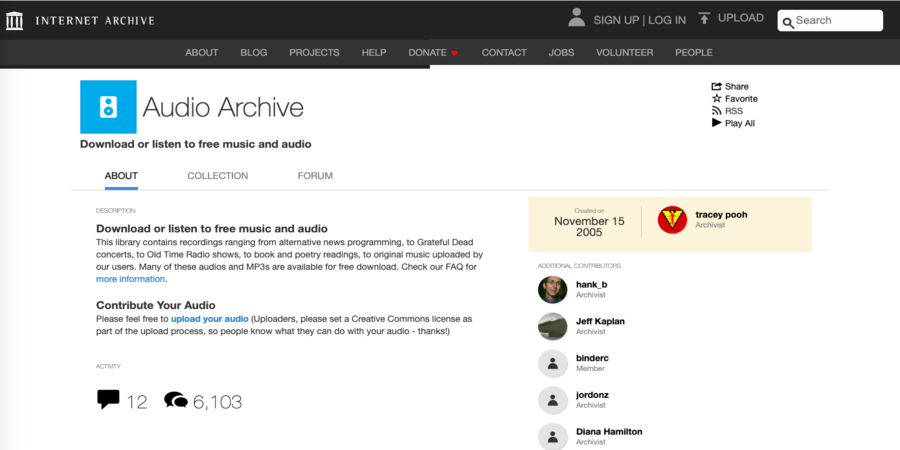Click the red heart beside Donate
Screen dimensions: 900x450
(455, 53)
